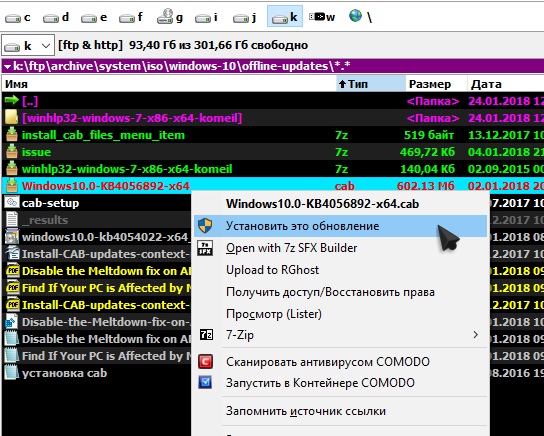Choose Просмотр (Lister) menu entry
The width and height of the screenshot is (544, 436).
[340, 314]
